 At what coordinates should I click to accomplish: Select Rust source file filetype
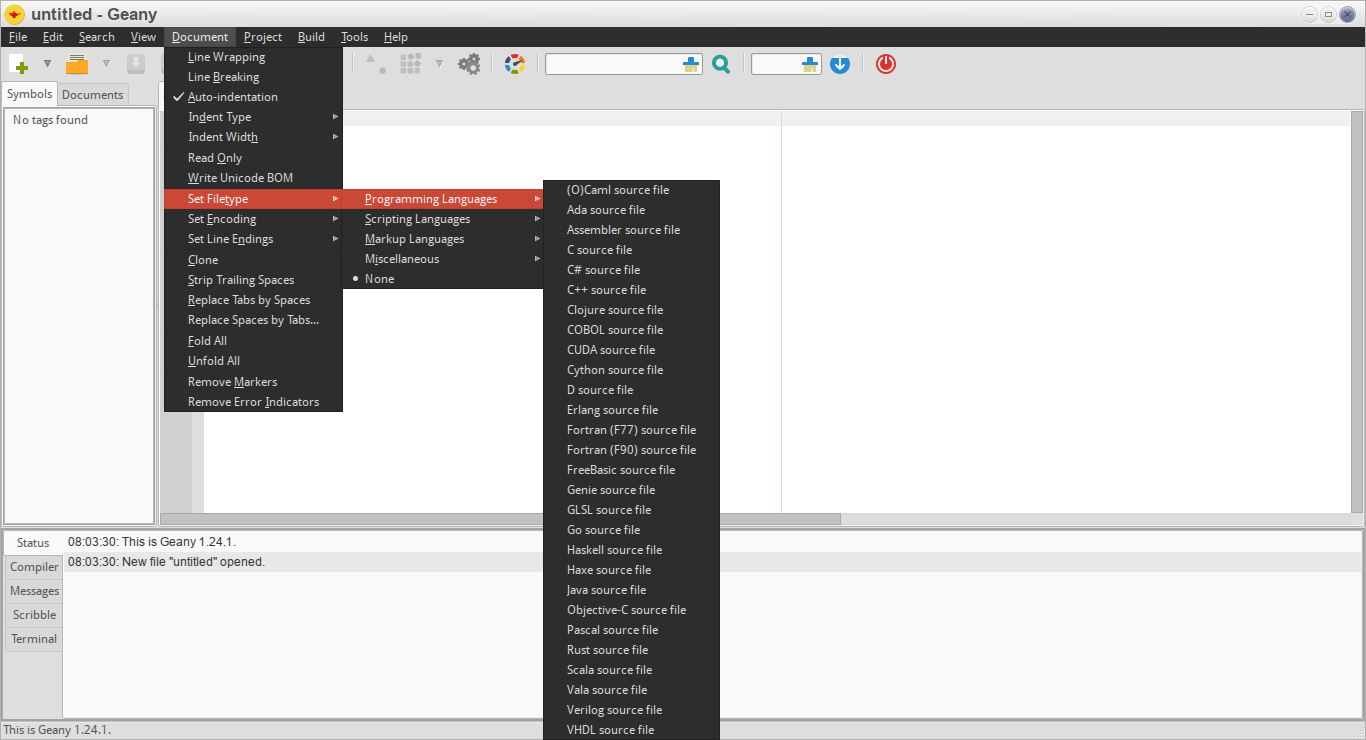(x=631, y=650)
